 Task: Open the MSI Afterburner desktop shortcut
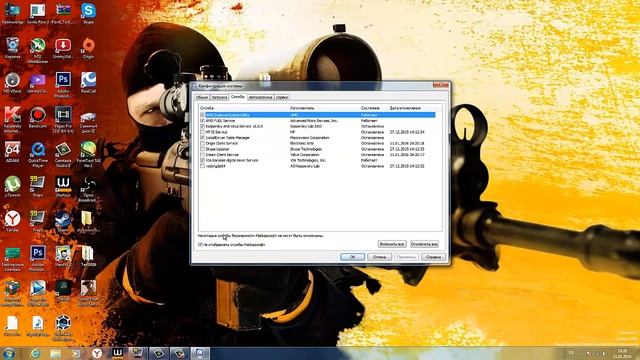(38, 50)
